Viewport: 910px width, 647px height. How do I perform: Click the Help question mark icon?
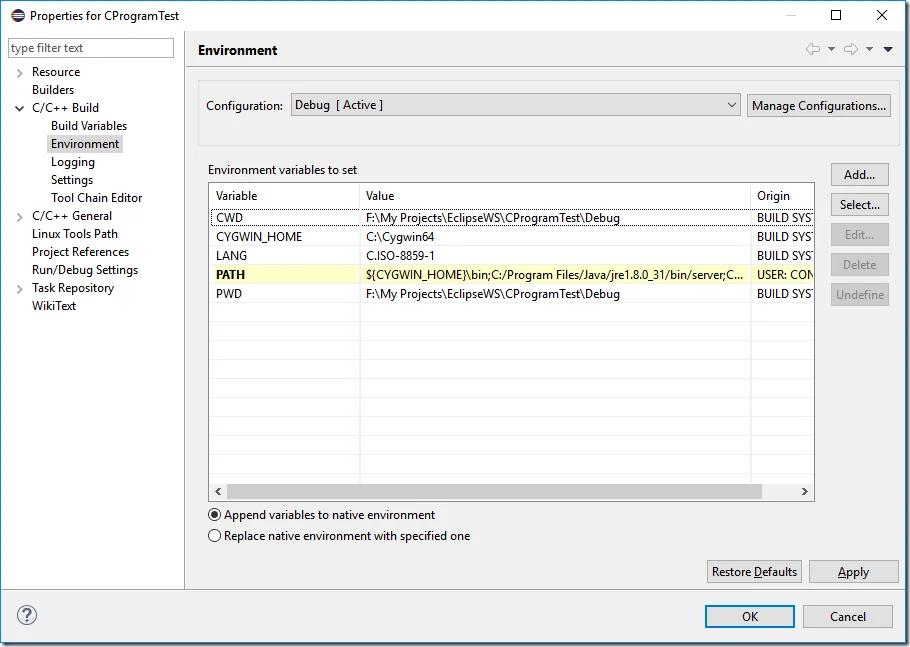[25, 616]
